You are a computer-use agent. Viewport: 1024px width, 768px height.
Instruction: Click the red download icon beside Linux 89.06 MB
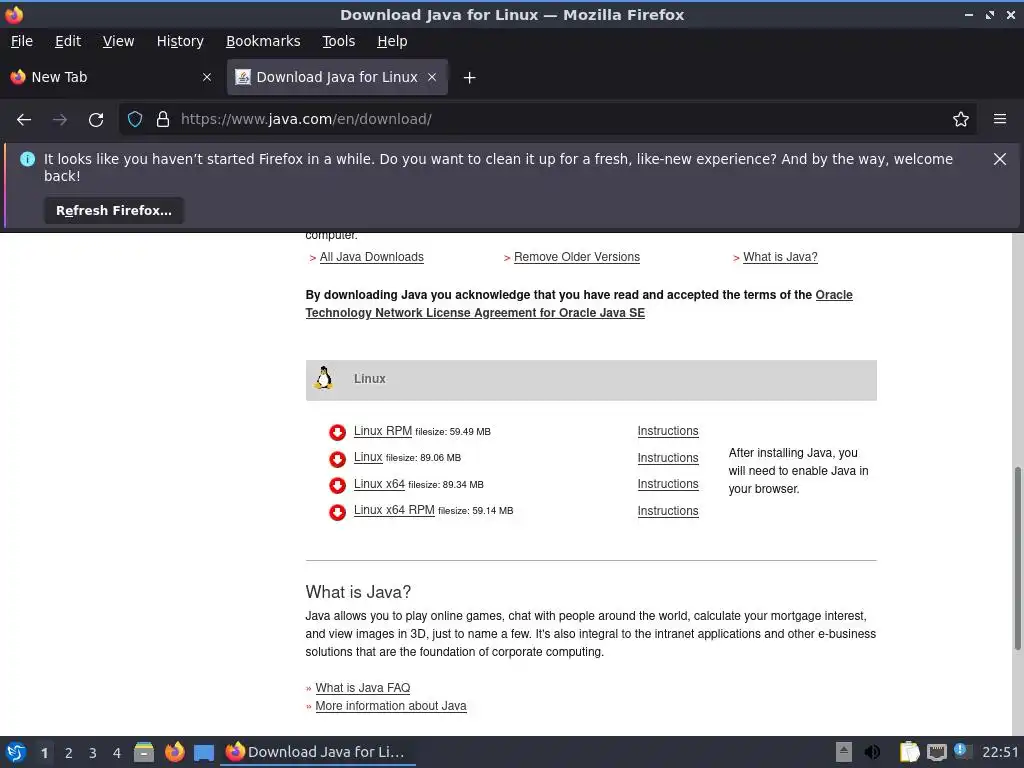337,459
